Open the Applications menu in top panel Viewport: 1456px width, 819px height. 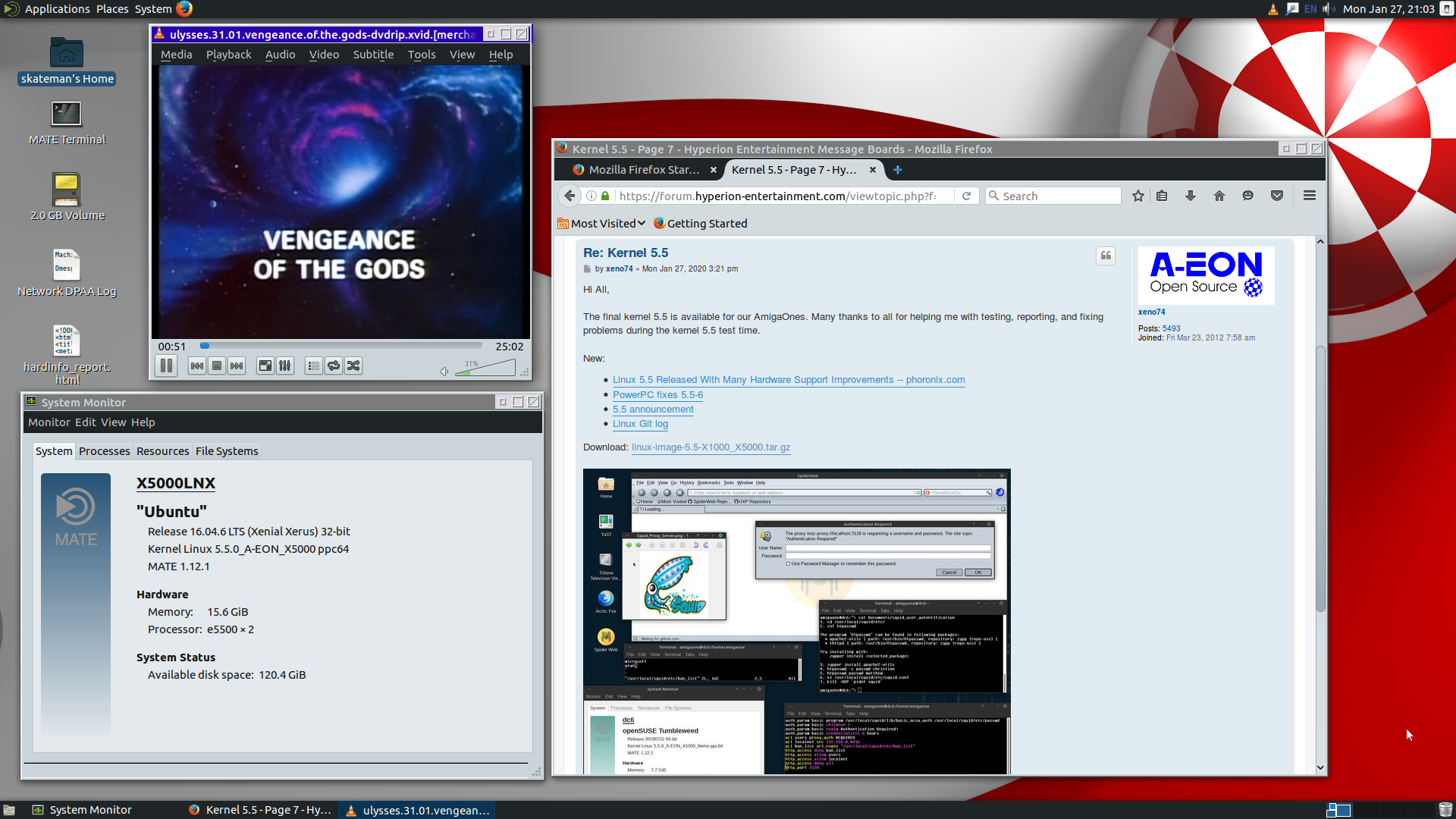click(57, 9)
